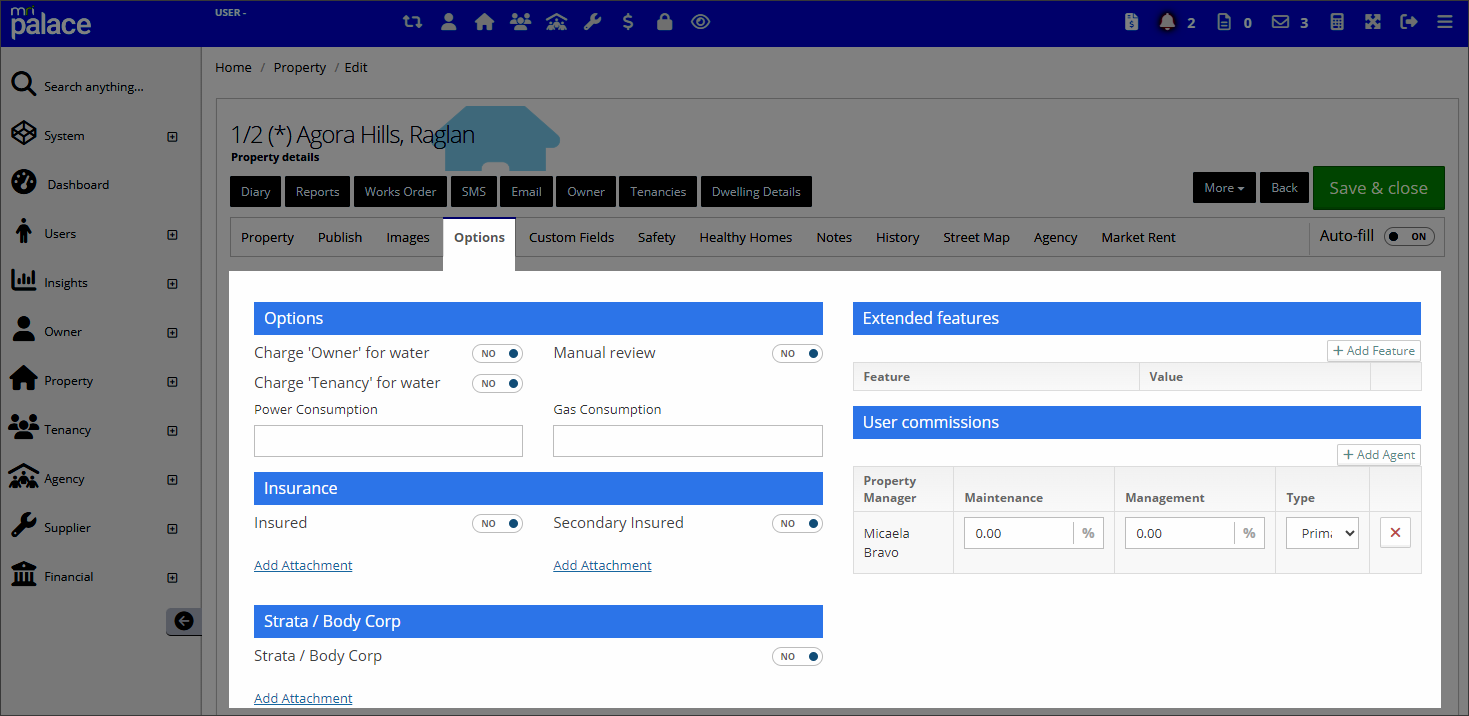Viewport: 1469px width, 716px height.
Task: Click the Save & close button
Action: click(x=1378, y=188)
